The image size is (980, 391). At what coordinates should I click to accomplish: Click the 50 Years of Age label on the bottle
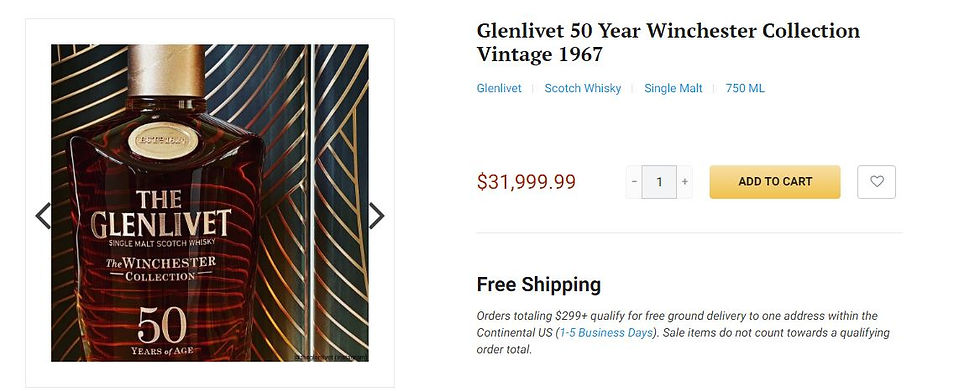coord(161,332)
